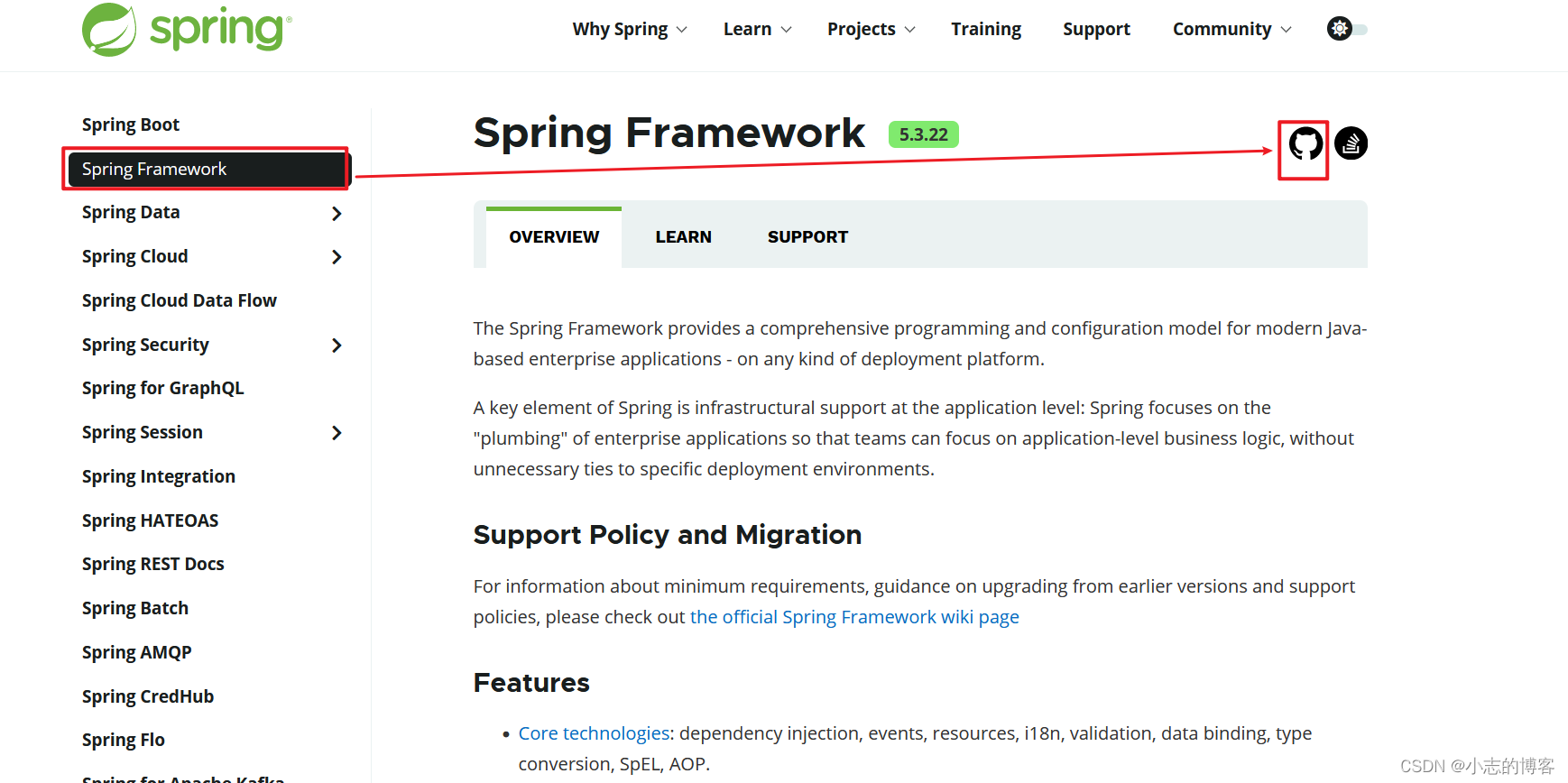
Task: Open the Support page in header
Action: tap(1096, 29)
